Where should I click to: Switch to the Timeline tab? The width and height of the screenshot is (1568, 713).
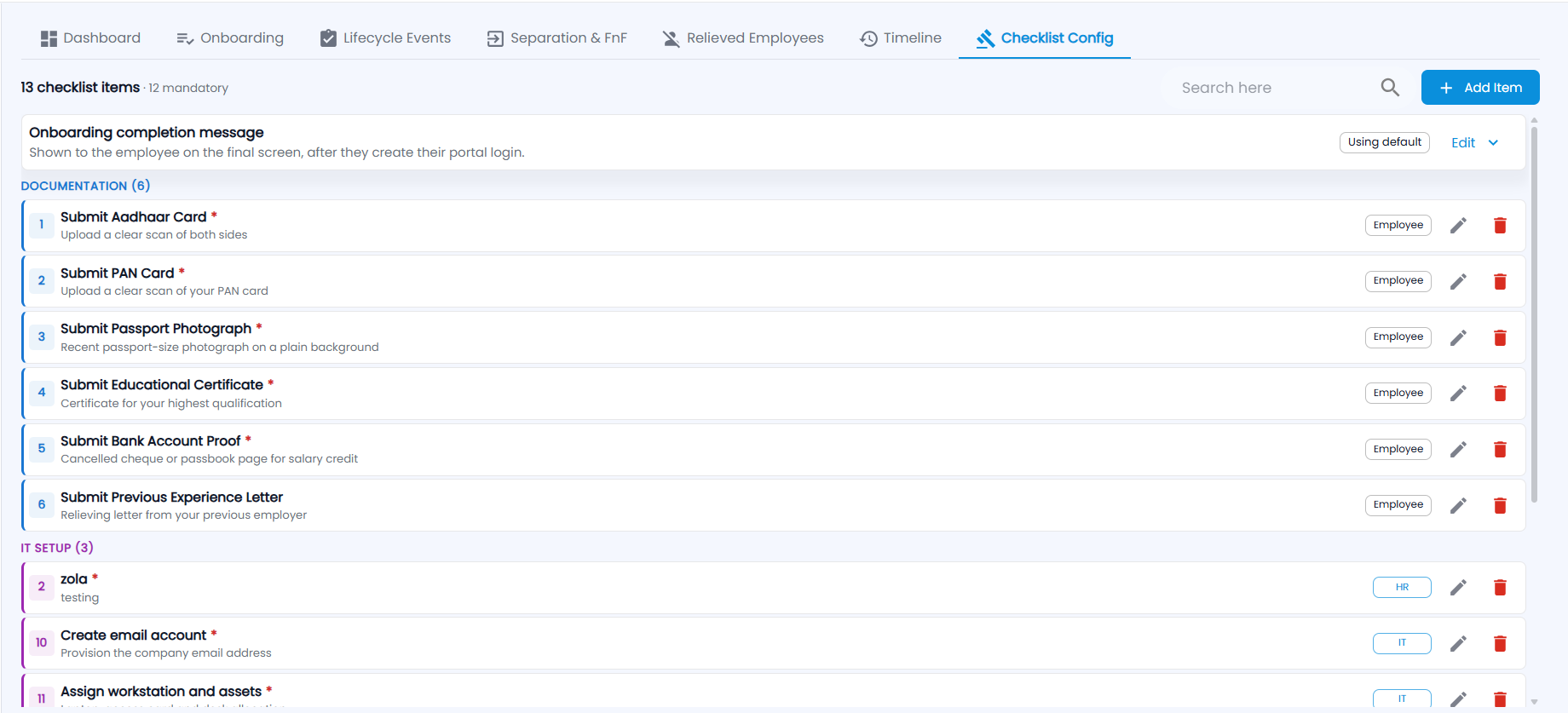(x=901, y=38)
